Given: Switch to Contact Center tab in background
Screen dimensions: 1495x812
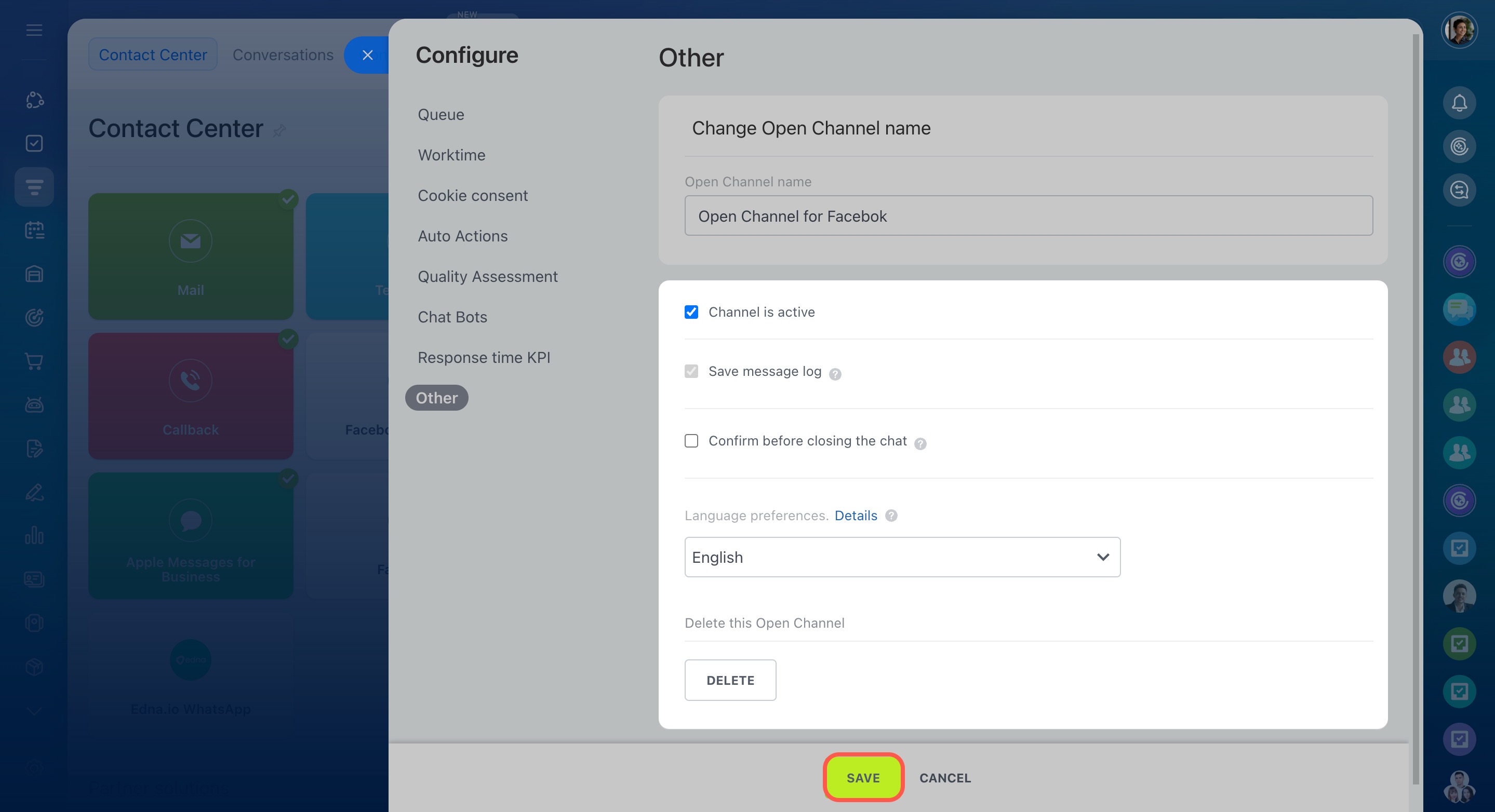Looking at the screenshot, I should (x=153, y=55).
